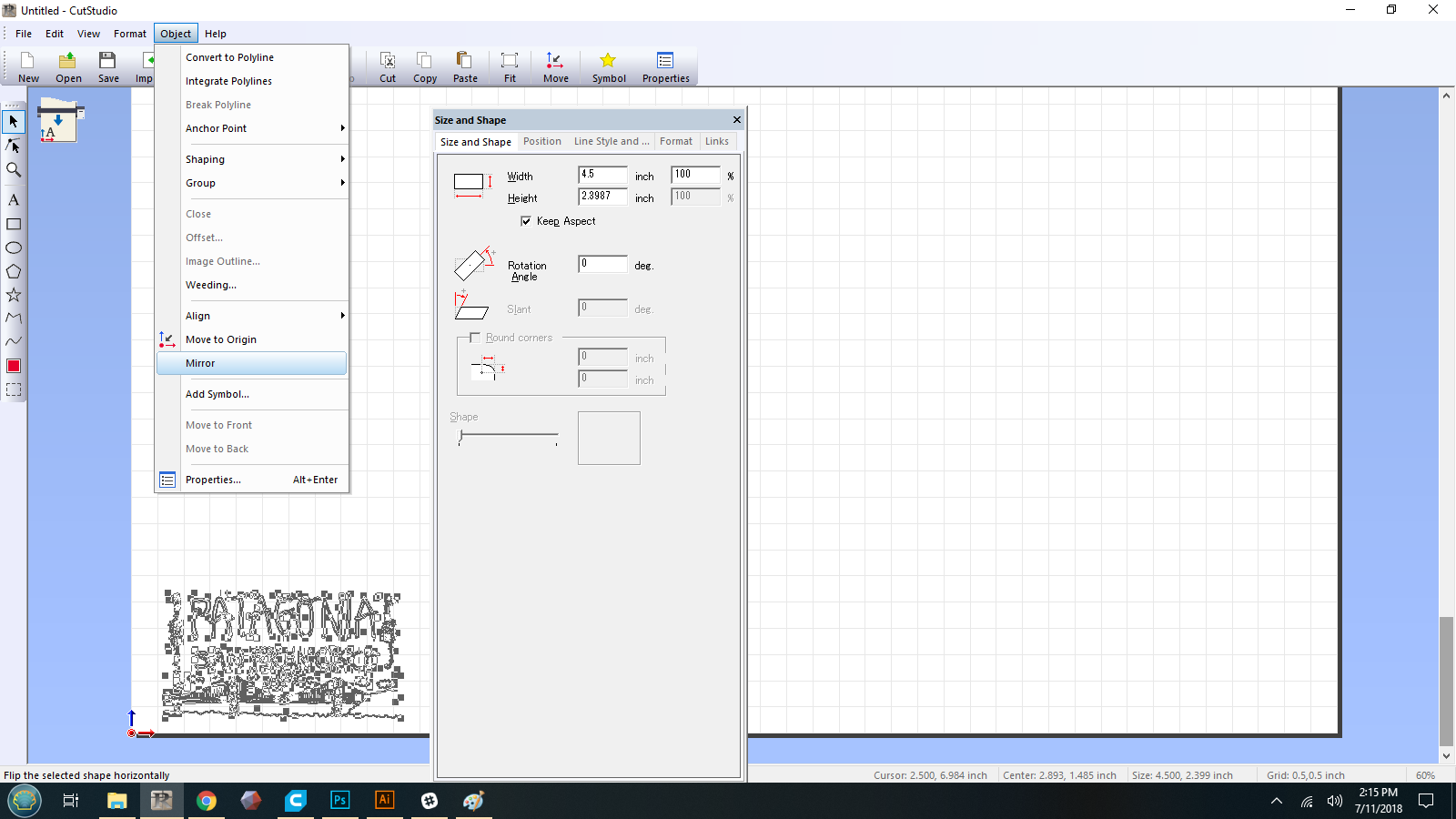Open the View menu
The width and height of the screenshot is (1456, 819).
pyautogui.click(x=88, y=34)
